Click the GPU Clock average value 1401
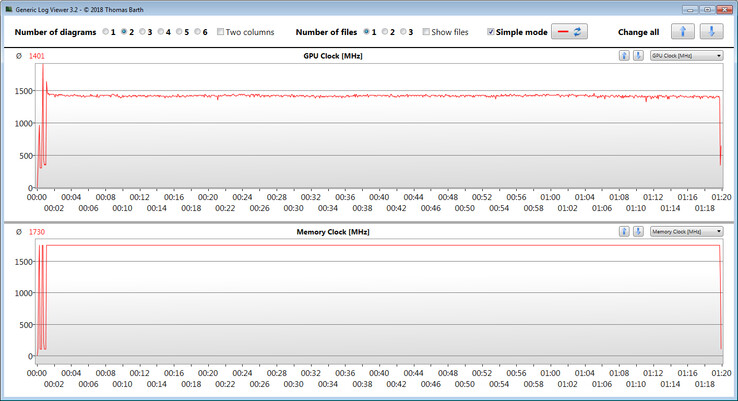Screen dimensions: 738x401 37,56
